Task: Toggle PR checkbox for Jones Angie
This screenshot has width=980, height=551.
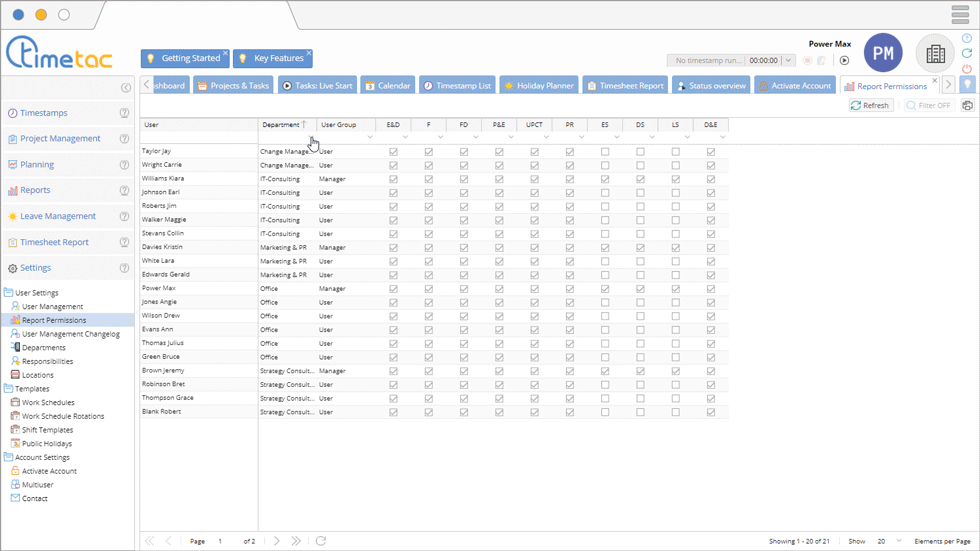Action: [569, 302]
